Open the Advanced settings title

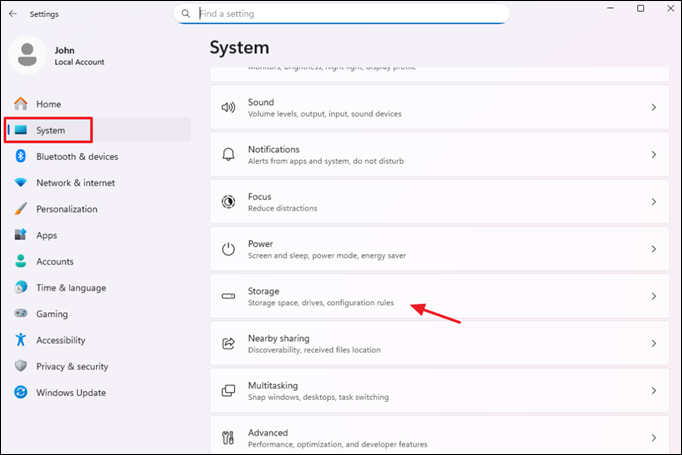268,432
